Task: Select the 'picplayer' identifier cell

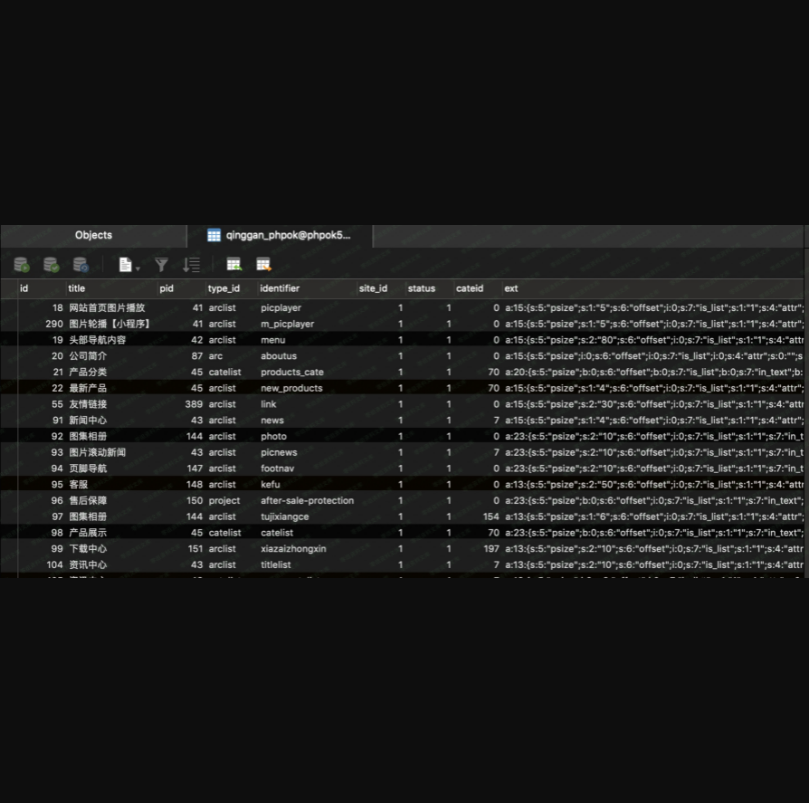Action: coord(281,308)
